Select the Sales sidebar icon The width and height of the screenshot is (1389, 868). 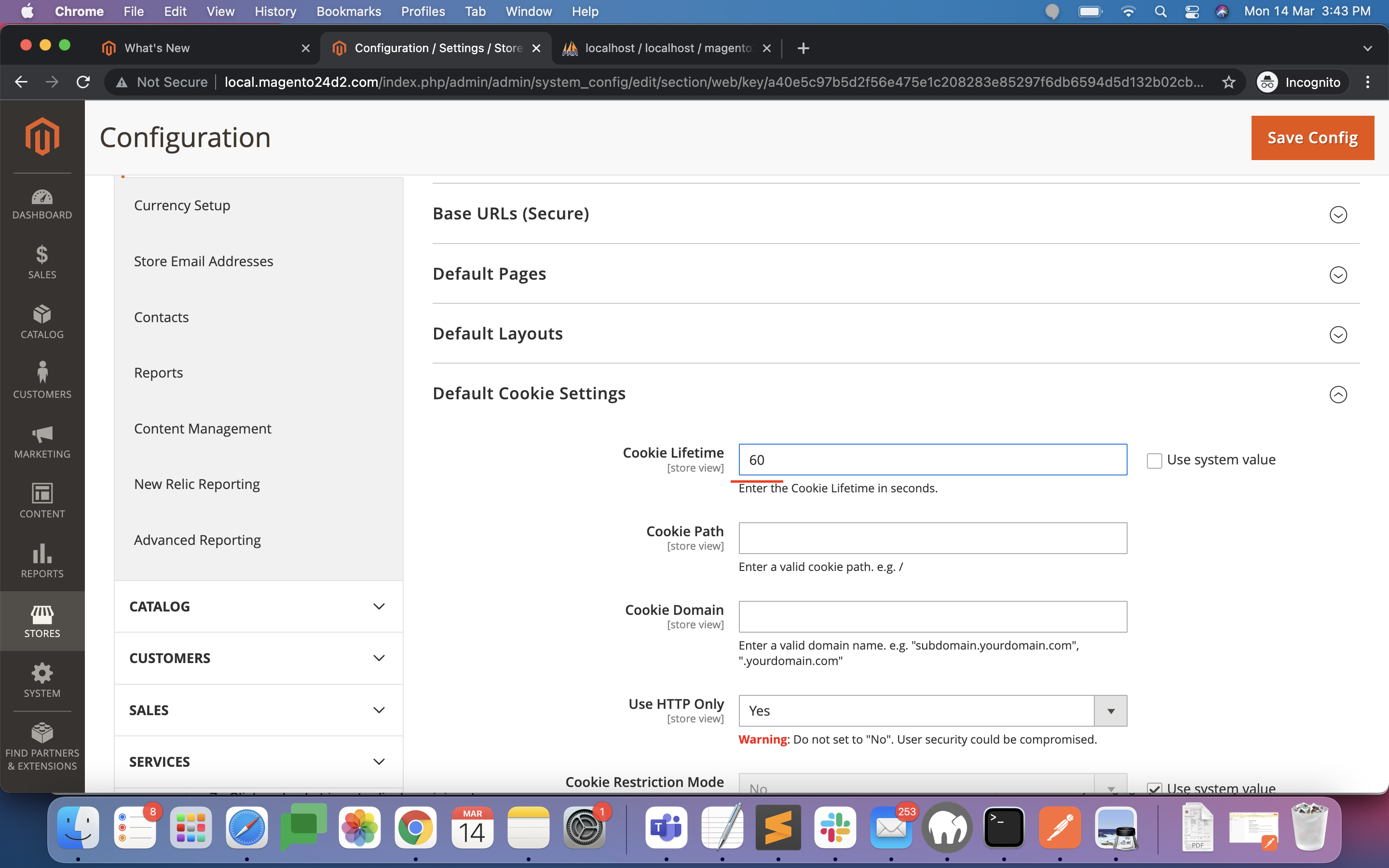(x=42, y=262)
